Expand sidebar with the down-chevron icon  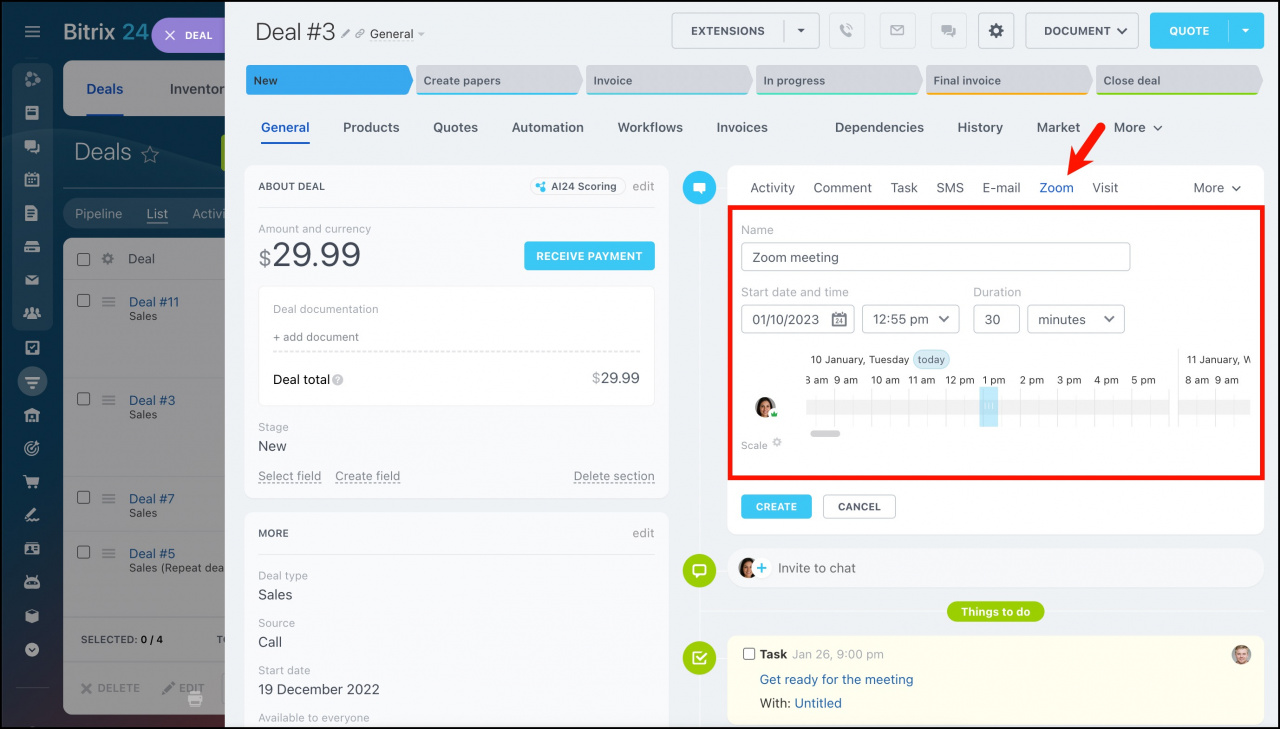coord(32,649)
